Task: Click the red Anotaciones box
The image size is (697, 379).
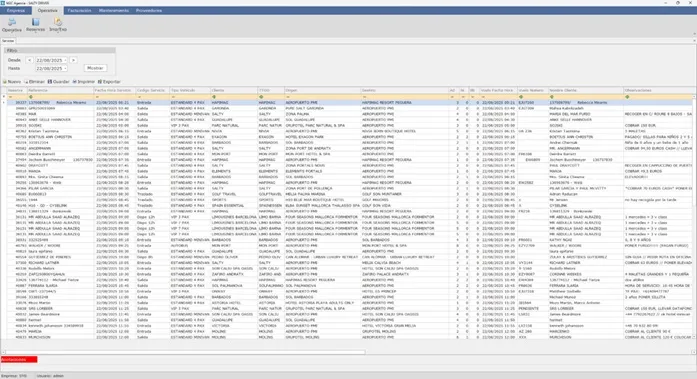Action: click(19, 359)
